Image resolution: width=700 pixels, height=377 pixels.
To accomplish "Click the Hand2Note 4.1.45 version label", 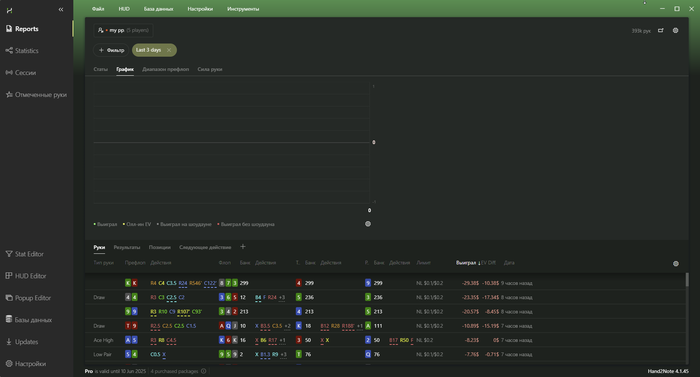I will (668, 371).
